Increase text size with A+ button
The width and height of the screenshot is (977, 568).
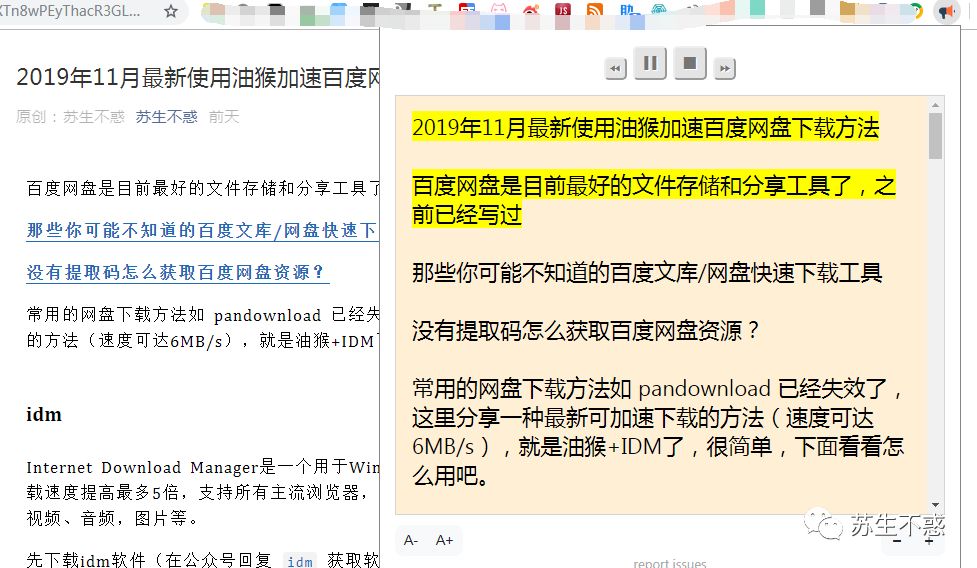coord(444,540)
